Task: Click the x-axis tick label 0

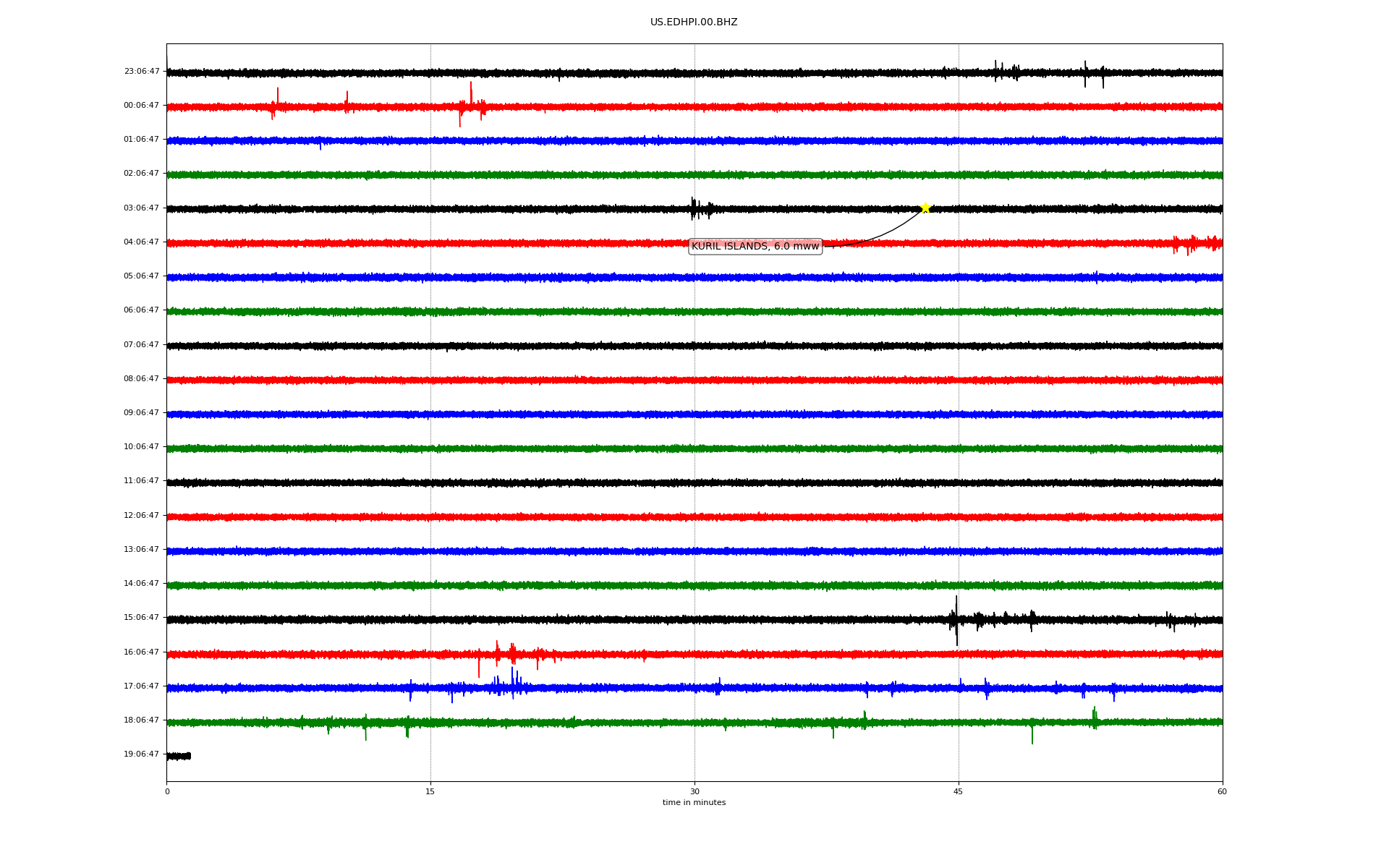Action: point(167,792)
